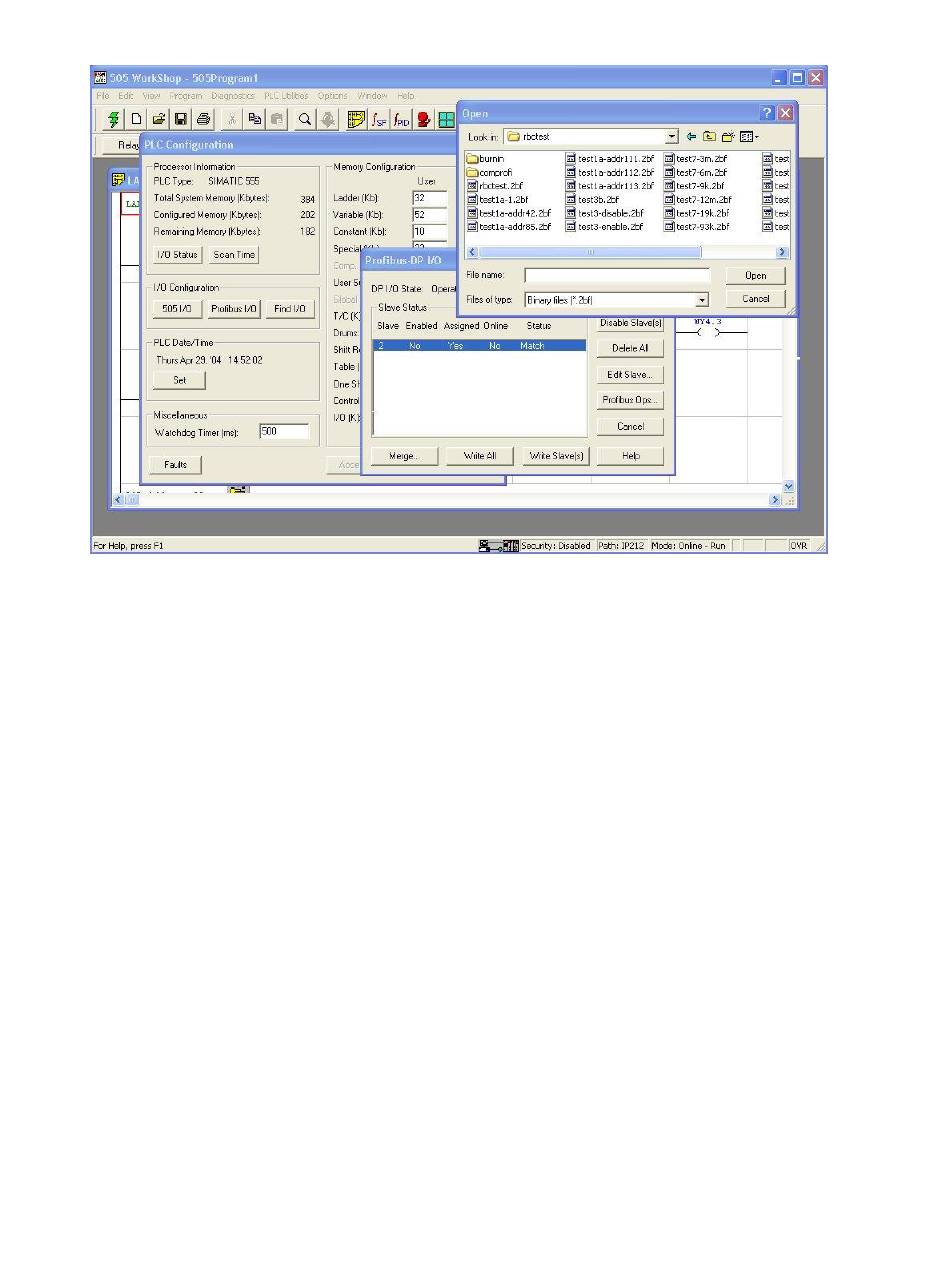950x1284 pixels.
Task: Open the PLC Utilities menu
Action: click(286, 96)
